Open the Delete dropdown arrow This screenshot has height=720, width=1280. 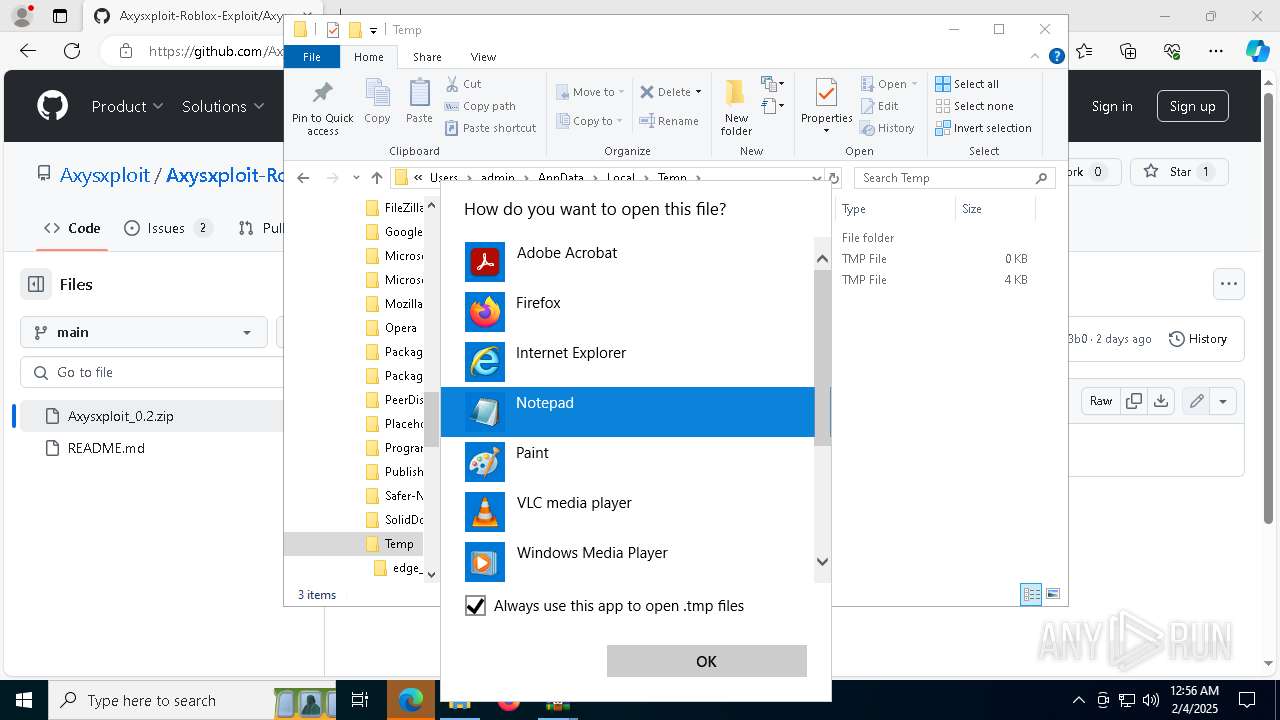tap(698, 92)
